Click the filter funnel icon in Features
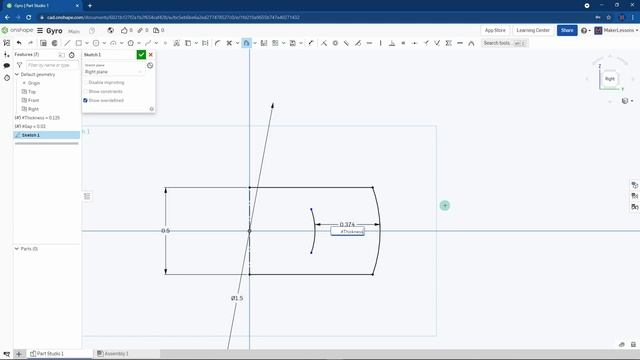The height and width of the screenshot is (360, 640). click(19, 65)
